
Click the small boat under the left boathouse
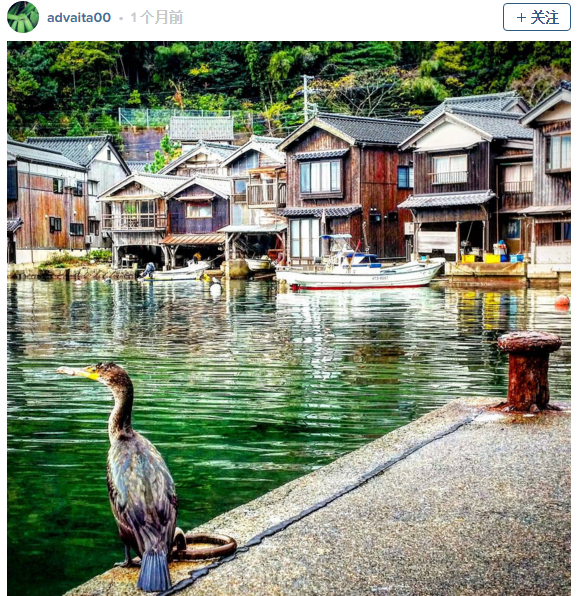pos(177,272)
